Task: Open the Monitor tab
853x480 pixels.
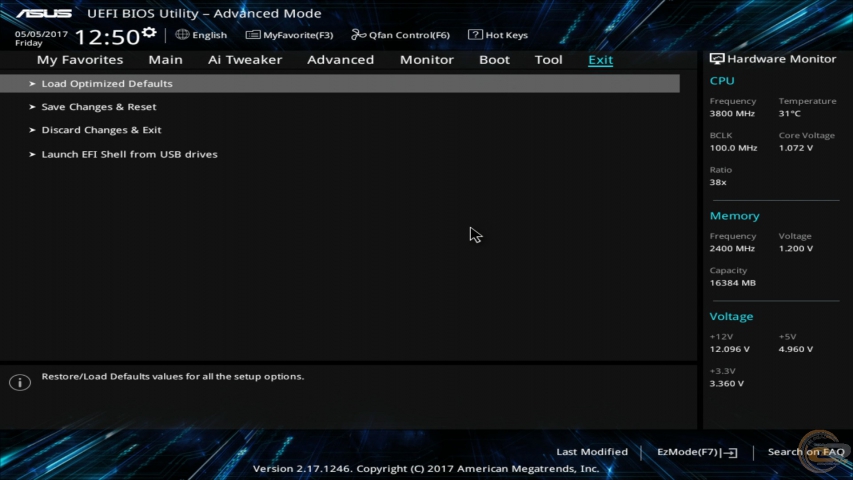Action: pyautogui.click(x=426, y=60)
